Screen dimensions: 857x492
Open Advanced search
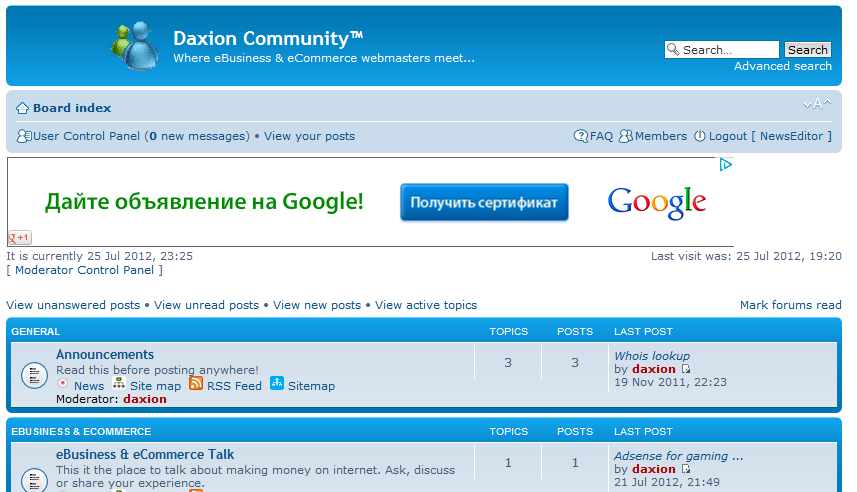783,66
